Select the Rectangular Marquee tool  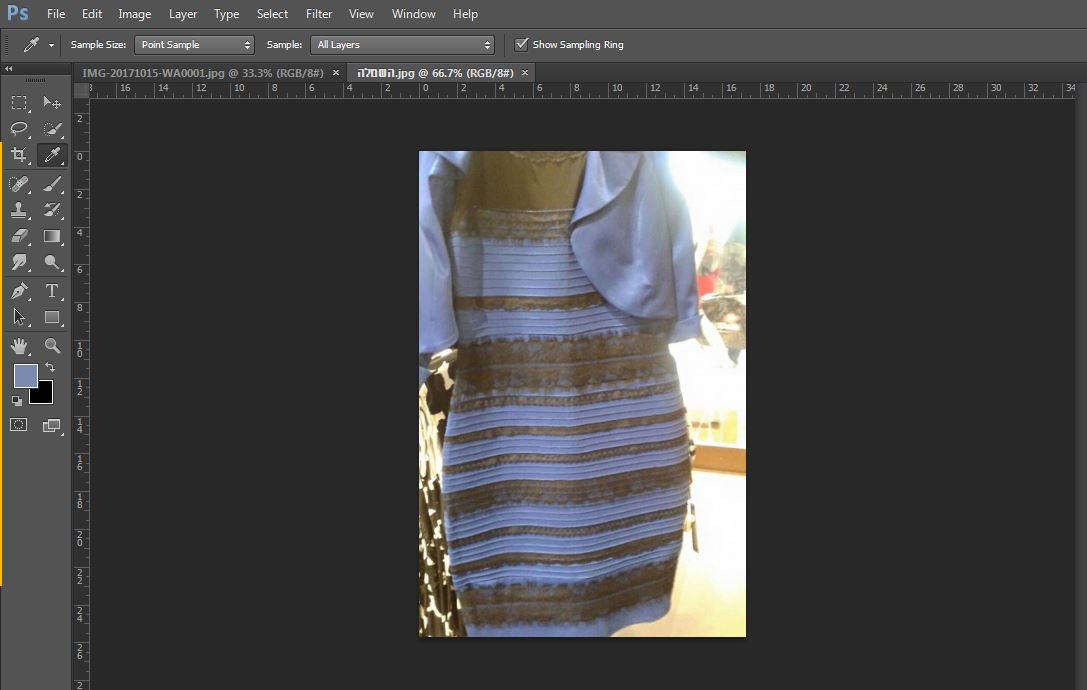coord(19,103)
